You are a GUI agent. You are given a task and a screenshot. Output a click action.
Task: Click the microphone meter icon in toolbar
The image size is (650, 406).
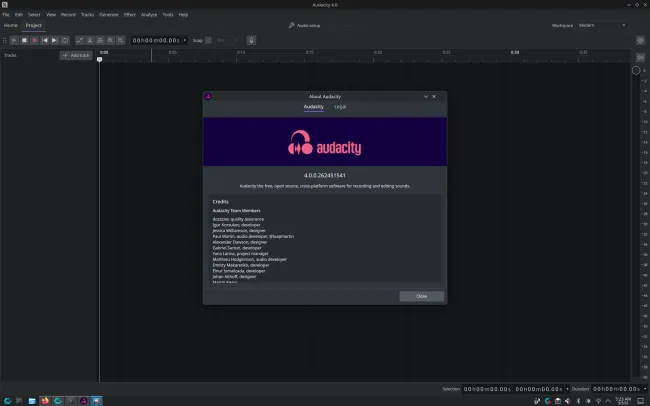(251, 40)
